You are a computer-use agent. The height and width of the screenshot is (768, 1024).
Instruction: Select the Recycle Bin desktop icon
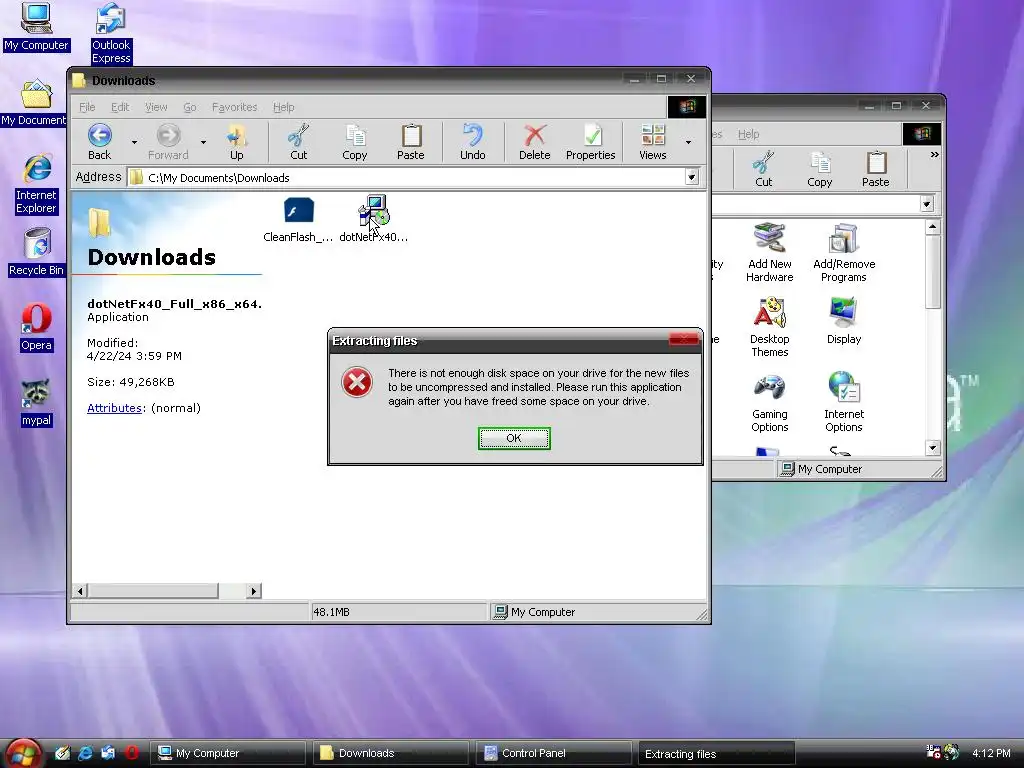point(37,252)
